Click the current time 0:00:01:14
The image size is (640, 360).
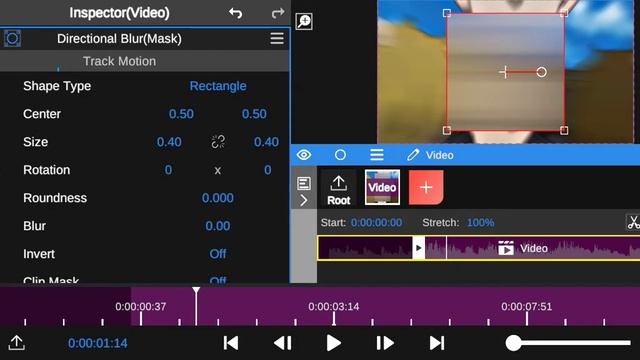[98, 343]
